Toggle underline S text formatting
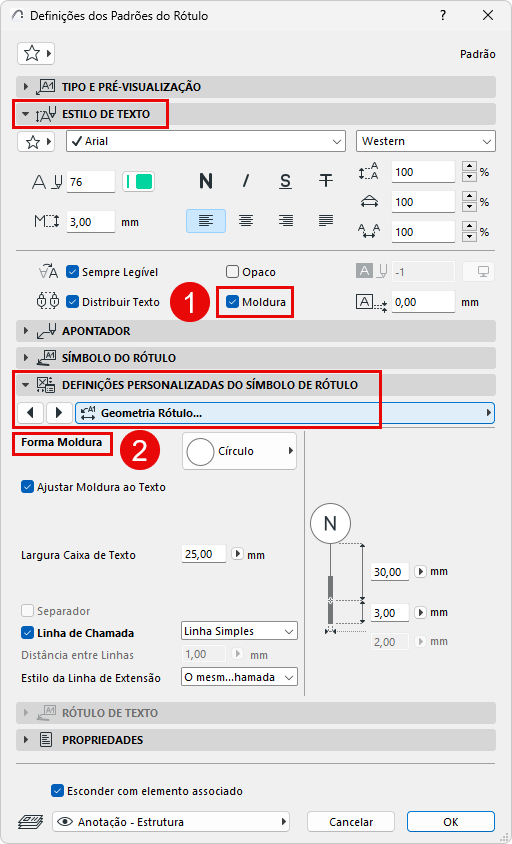 (x=285, y=181)
